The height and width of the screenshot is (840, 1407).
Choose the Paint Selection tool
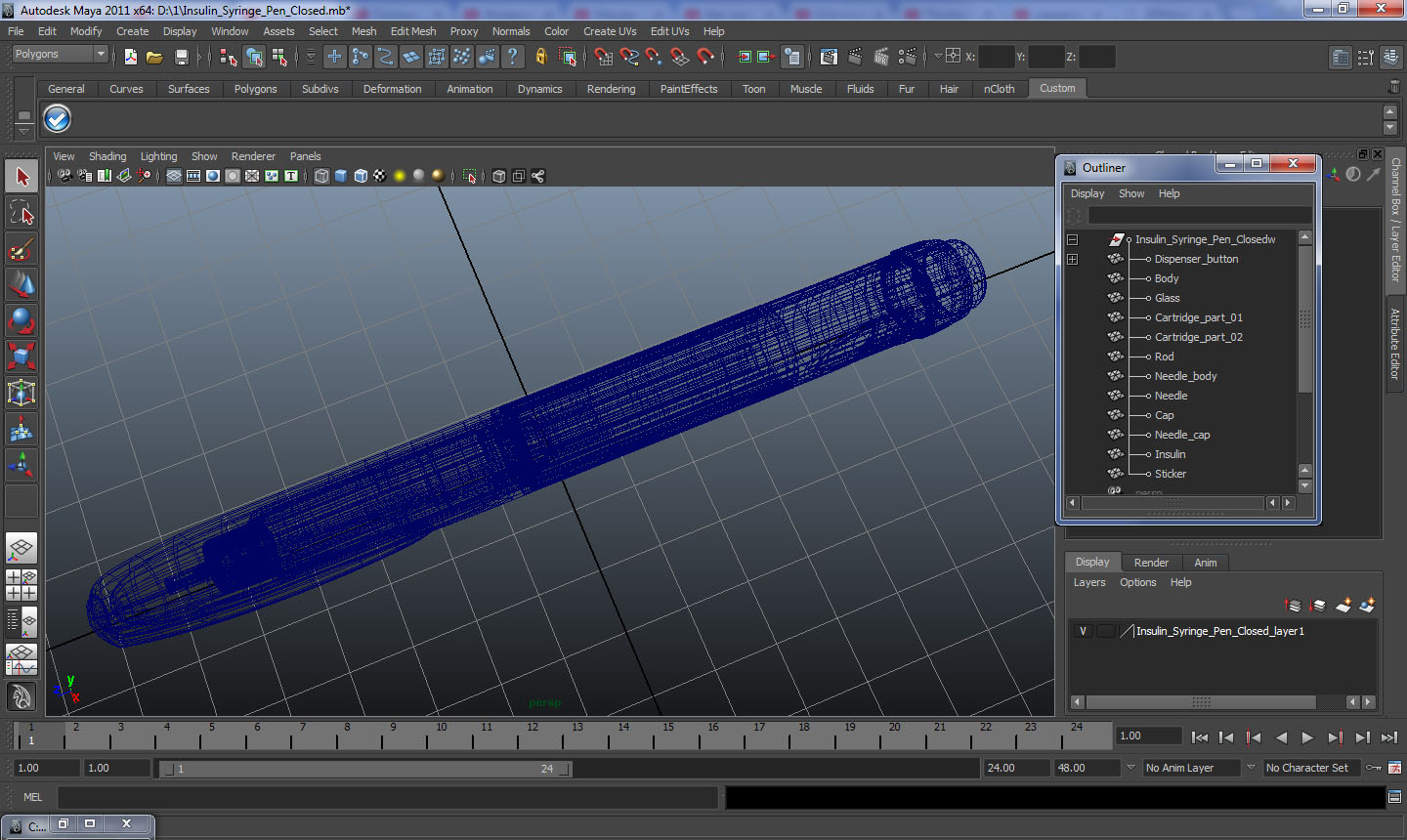pyautogui.click(x=21, y=249)
